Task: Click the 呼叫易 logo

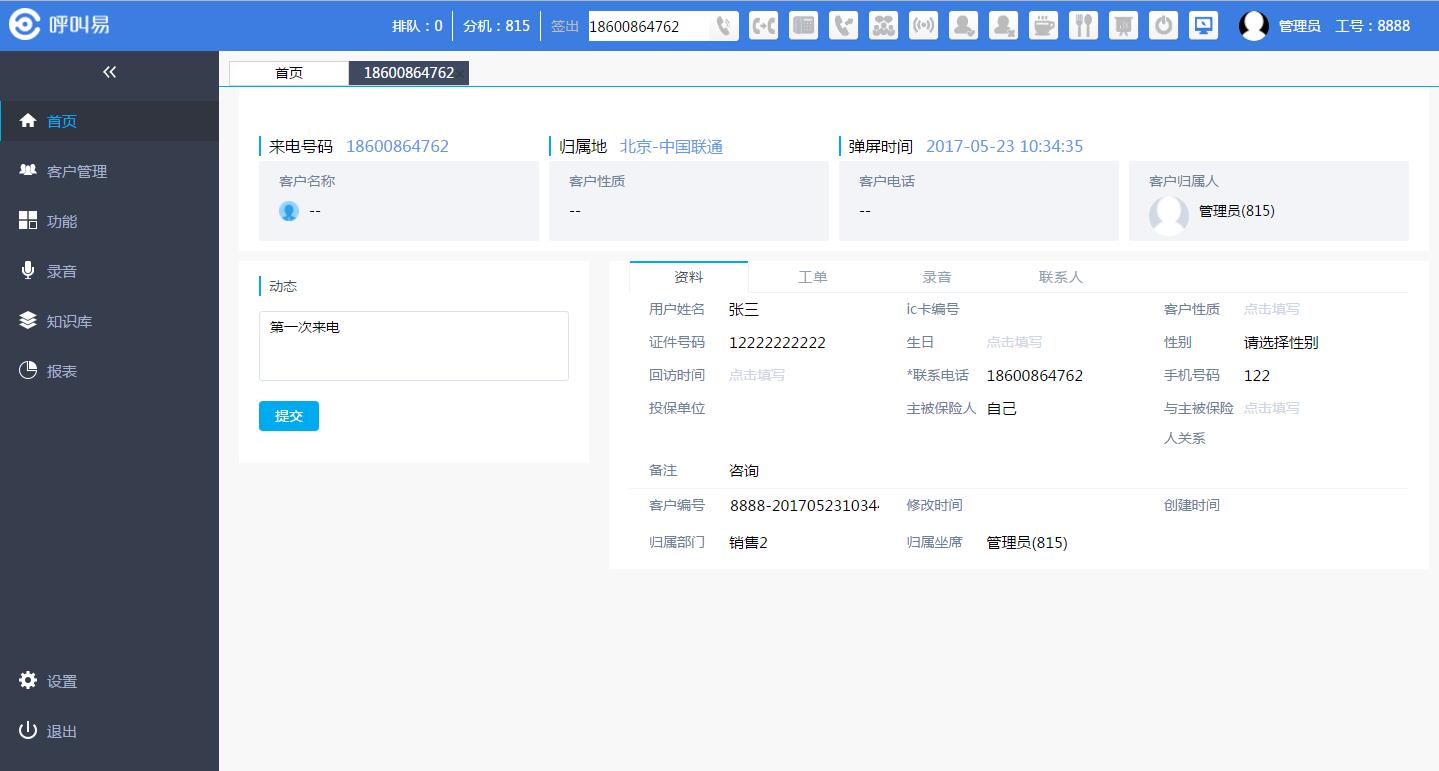Action: (x=60, y=26)
